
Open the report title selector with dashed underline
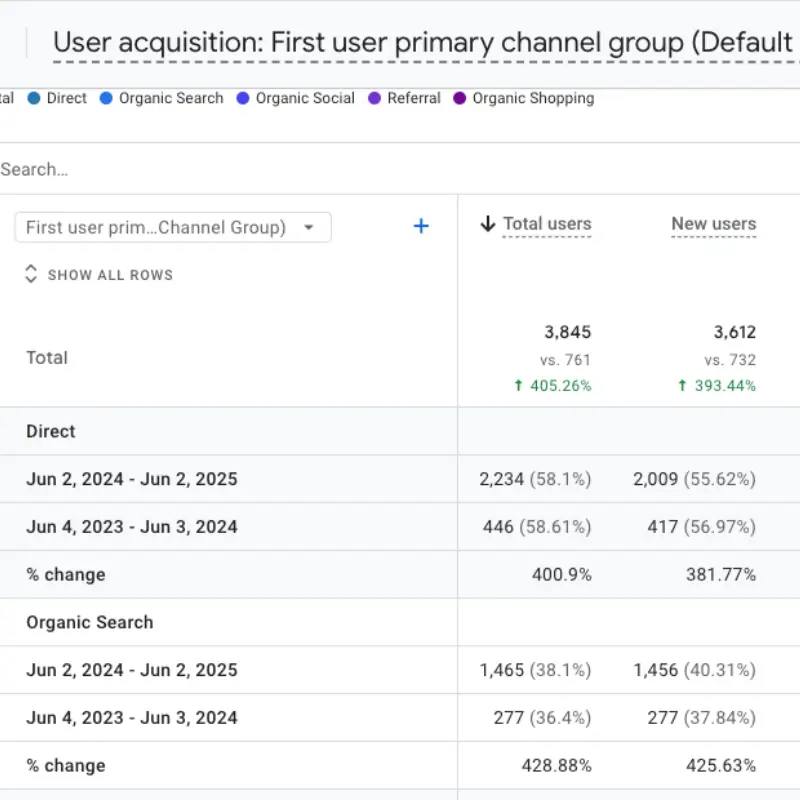pyautogui.click(x=420, y=42)
